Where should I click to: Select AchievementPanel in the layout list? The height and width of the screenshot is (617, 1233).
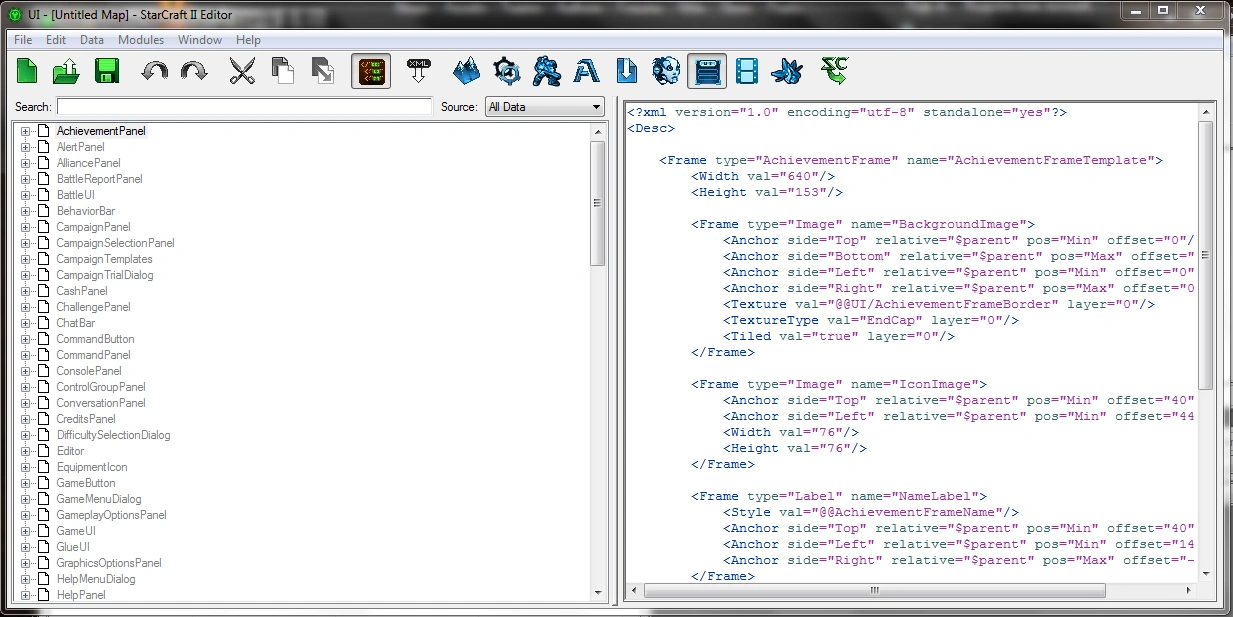[x=101, y=131]
